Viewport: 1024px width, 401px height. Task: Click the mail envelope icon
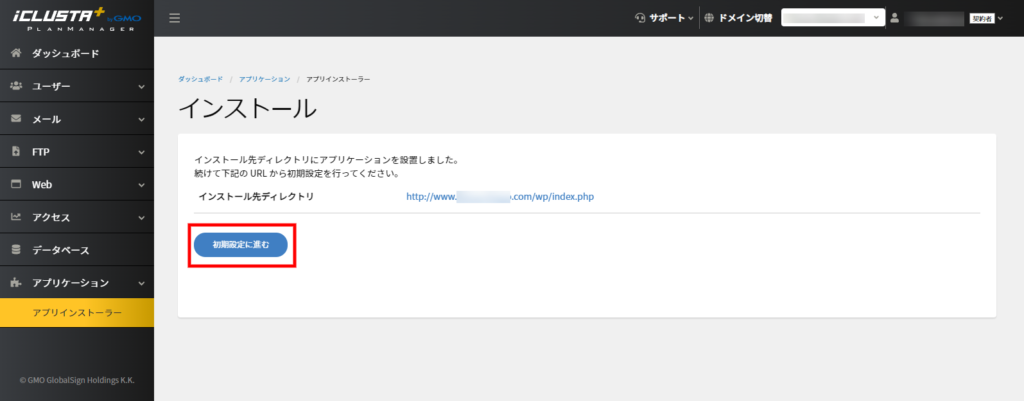(17, 119)
